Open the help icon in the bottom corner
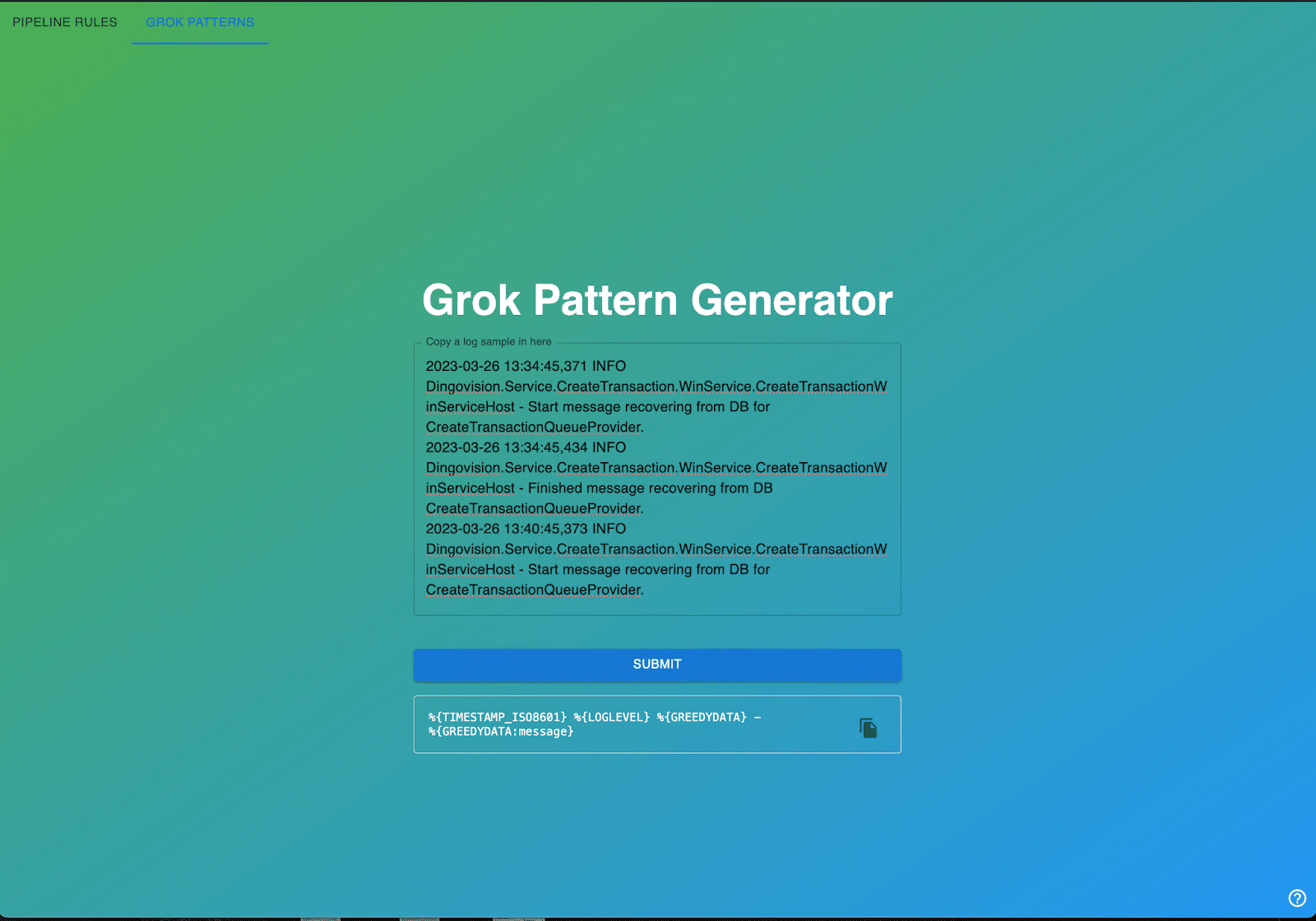 [x=1297, y=898]
